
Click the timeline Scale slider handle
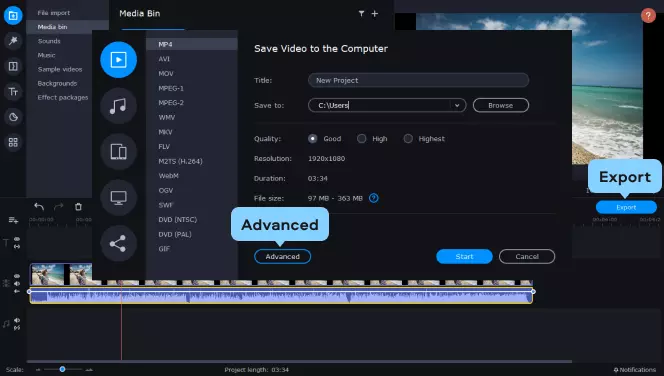(x=62, y=369)
